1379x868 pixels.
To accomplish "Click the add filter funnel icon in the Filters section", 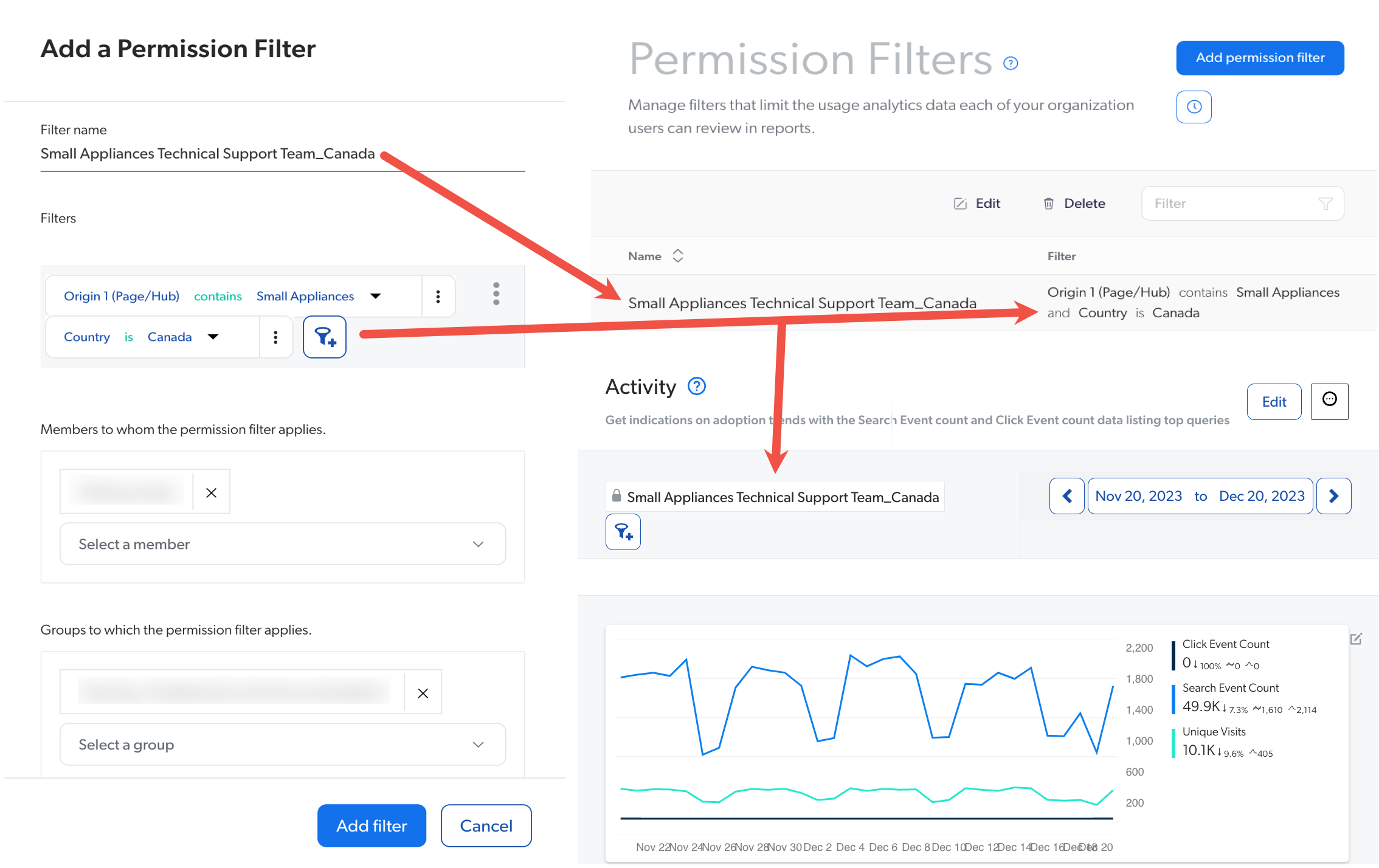I will [324, 337].
